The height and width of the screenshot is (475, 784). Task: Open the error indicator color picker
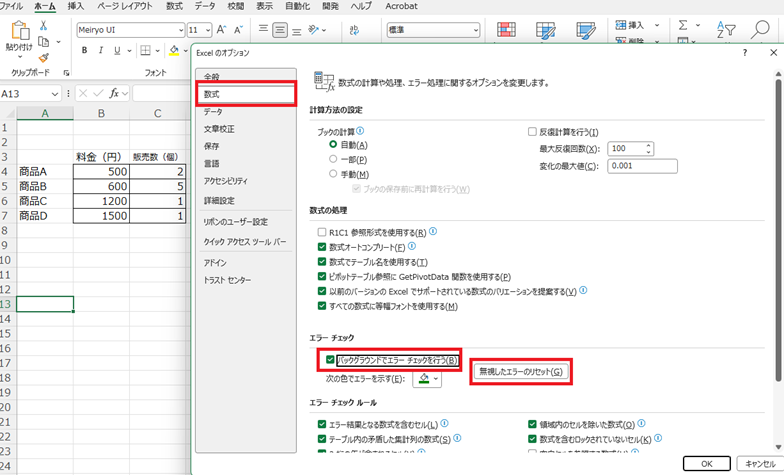point(427,379)
